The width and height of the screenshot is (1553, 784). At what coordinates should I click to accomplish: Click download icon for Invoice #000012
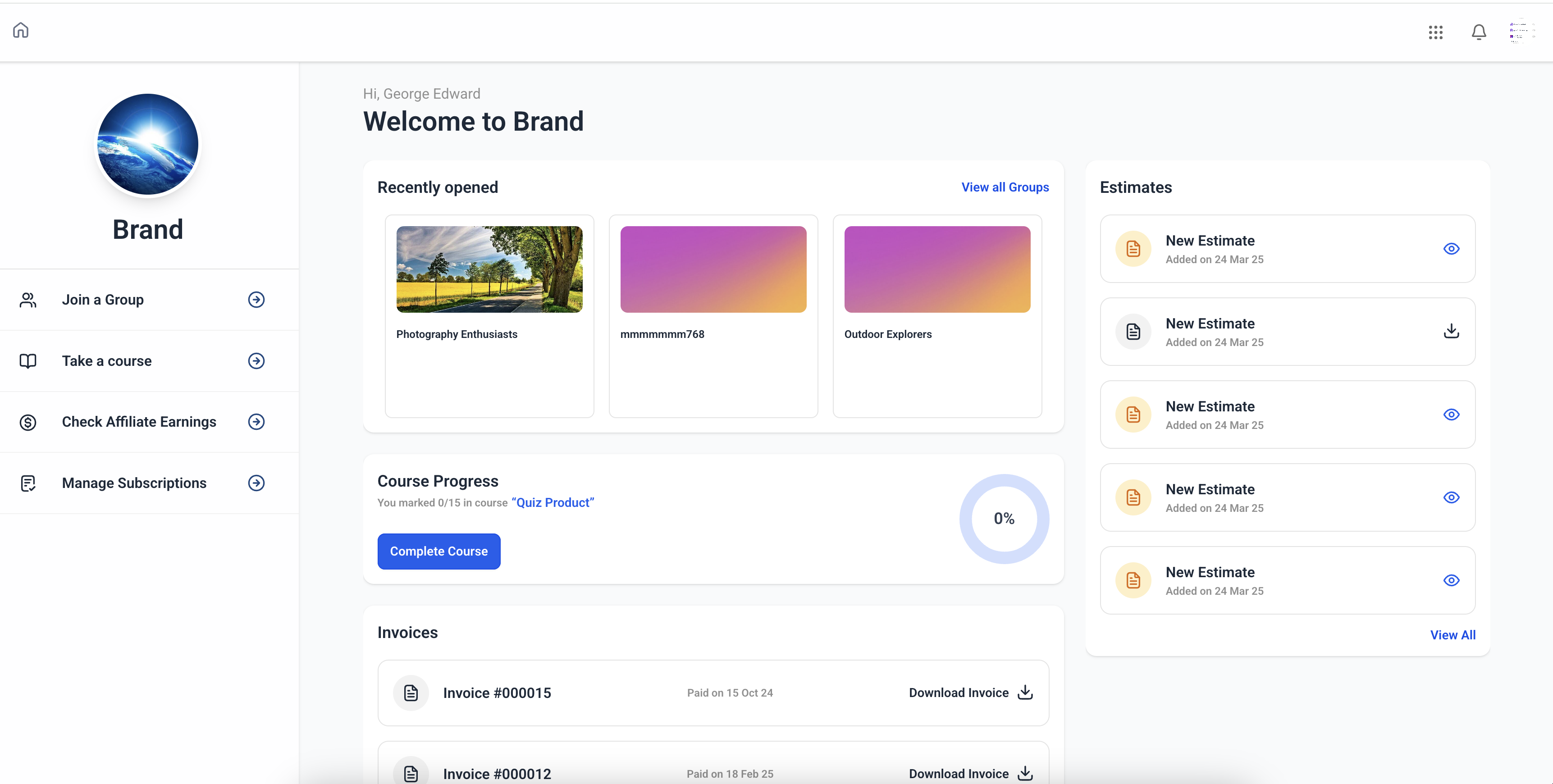point(1025,773)
